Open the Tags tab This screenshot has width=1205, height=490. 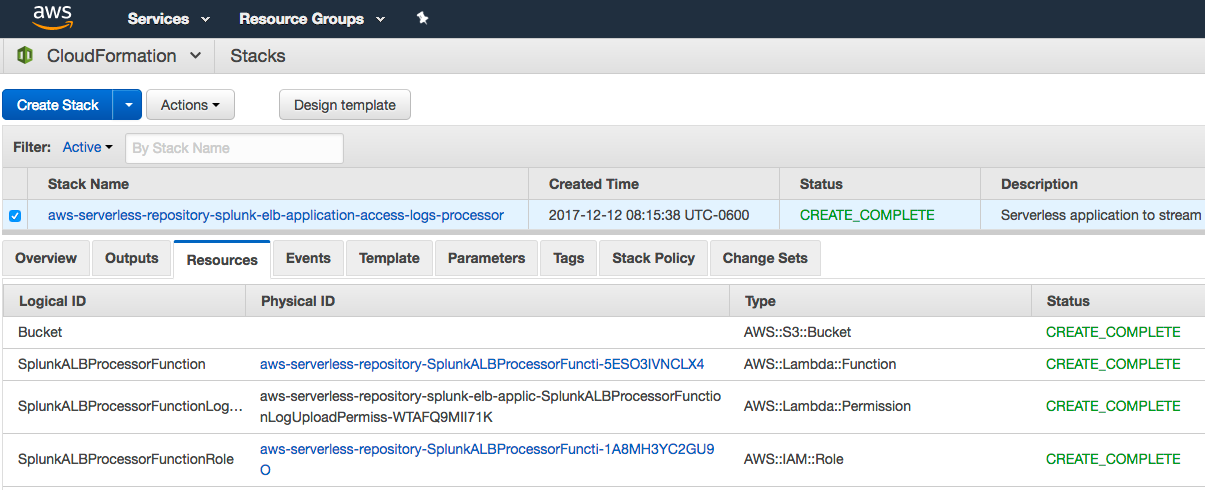568,258
